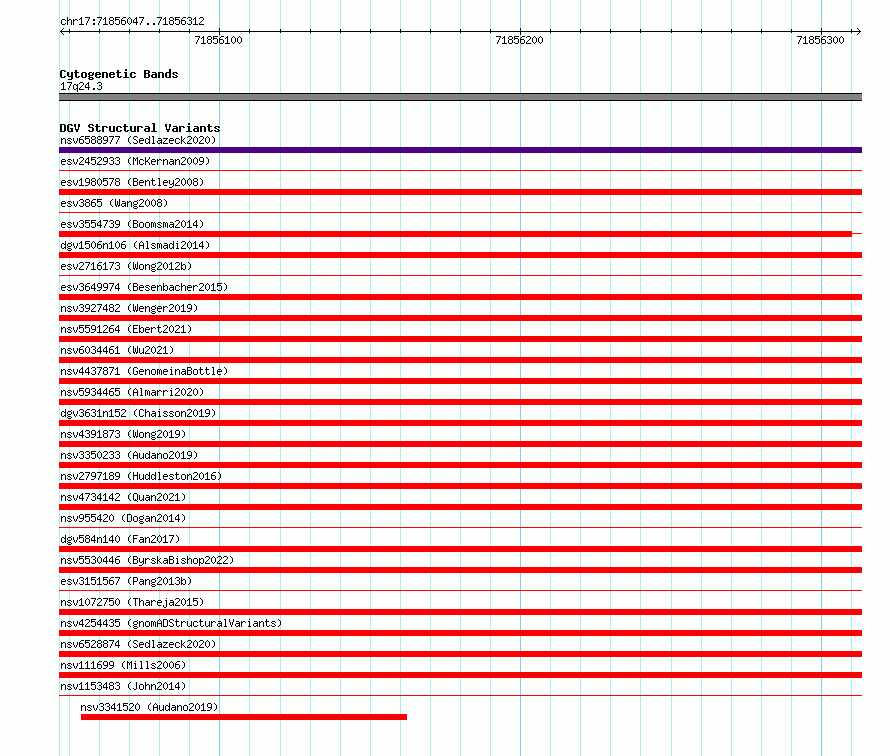Open variant nsv6588977 (Sedlazeck2020)
Viewport: 890px width, 756px height.
pyautogui.click(x=138, y=140)
